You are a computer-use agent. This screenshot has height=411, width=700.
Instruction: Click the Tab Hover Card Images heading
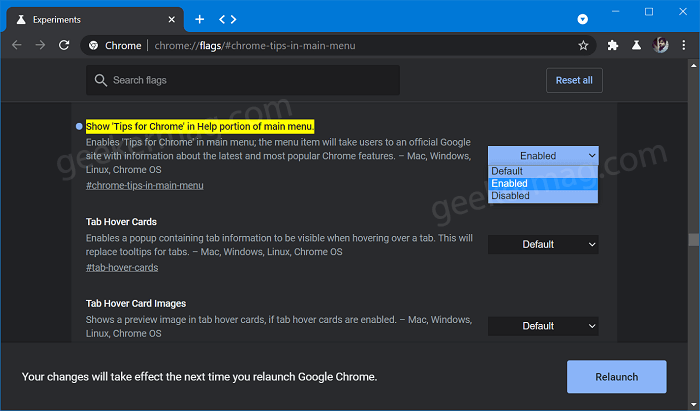(x=136, y=303)
